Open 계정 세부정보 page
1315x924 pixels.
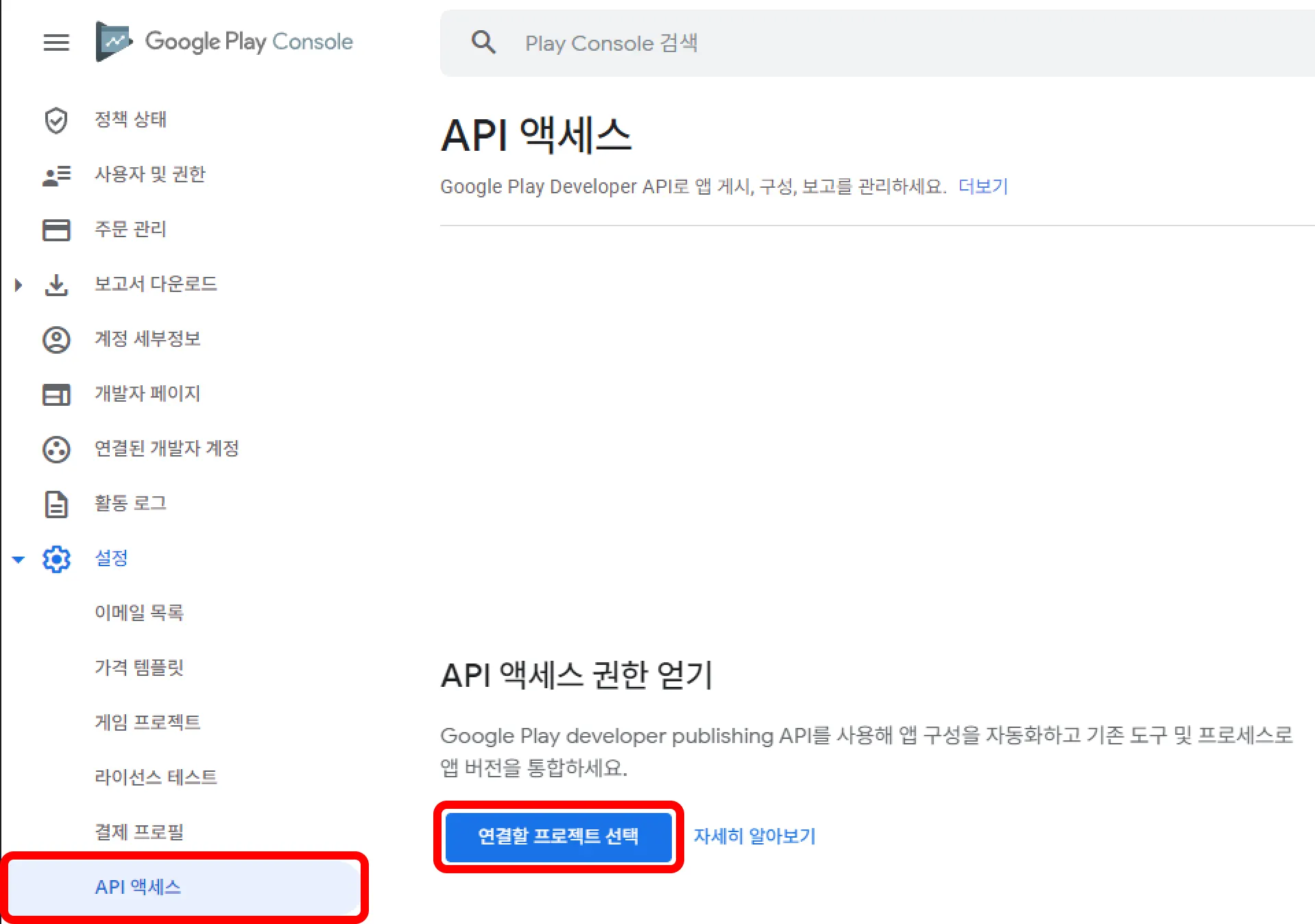coord(147,339)
